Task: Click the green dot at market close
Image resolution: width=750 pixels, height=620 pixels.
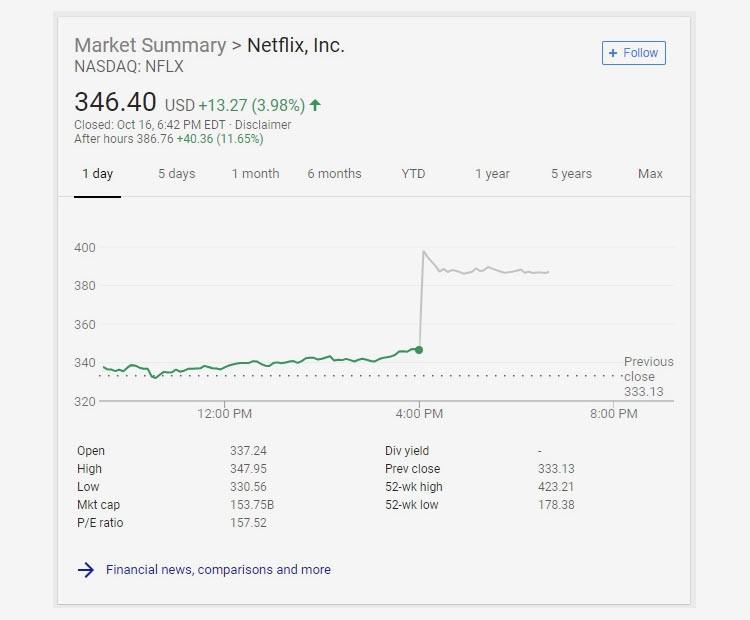Action: (x=419, y=349)
